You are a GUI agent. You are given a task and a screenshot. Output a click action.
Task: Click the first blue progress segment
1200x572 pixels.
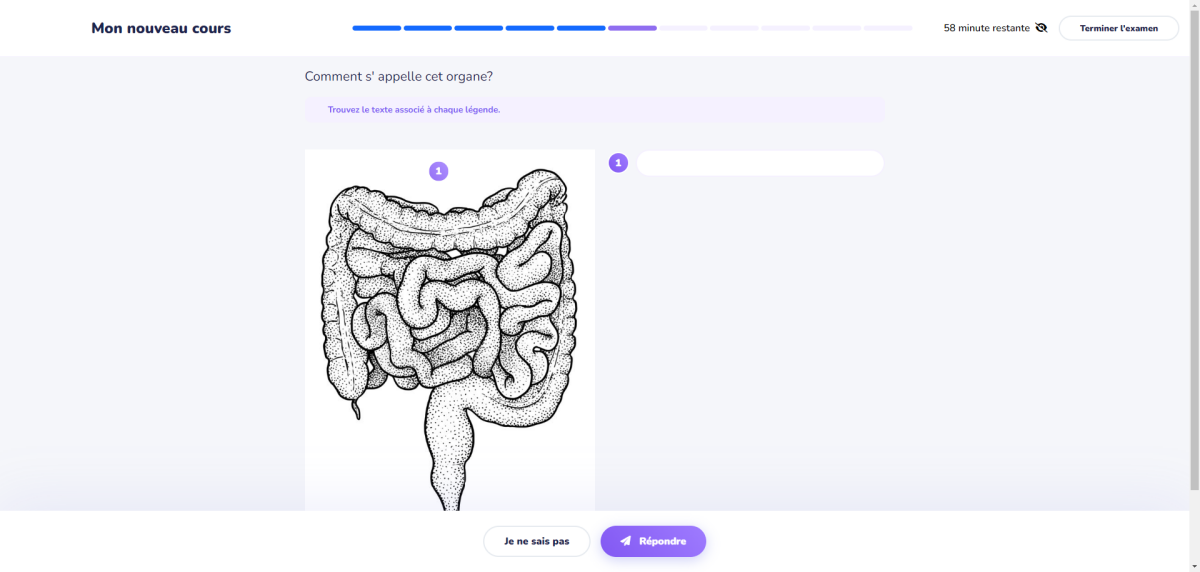click(377, 28)
